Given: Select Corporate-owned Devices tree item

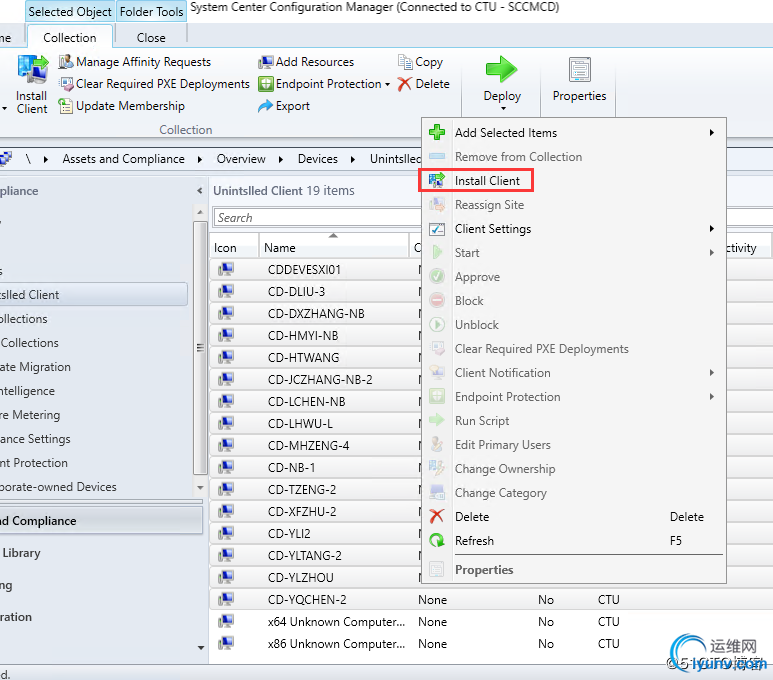Looking at the screenshot, I should pos(58,487).
